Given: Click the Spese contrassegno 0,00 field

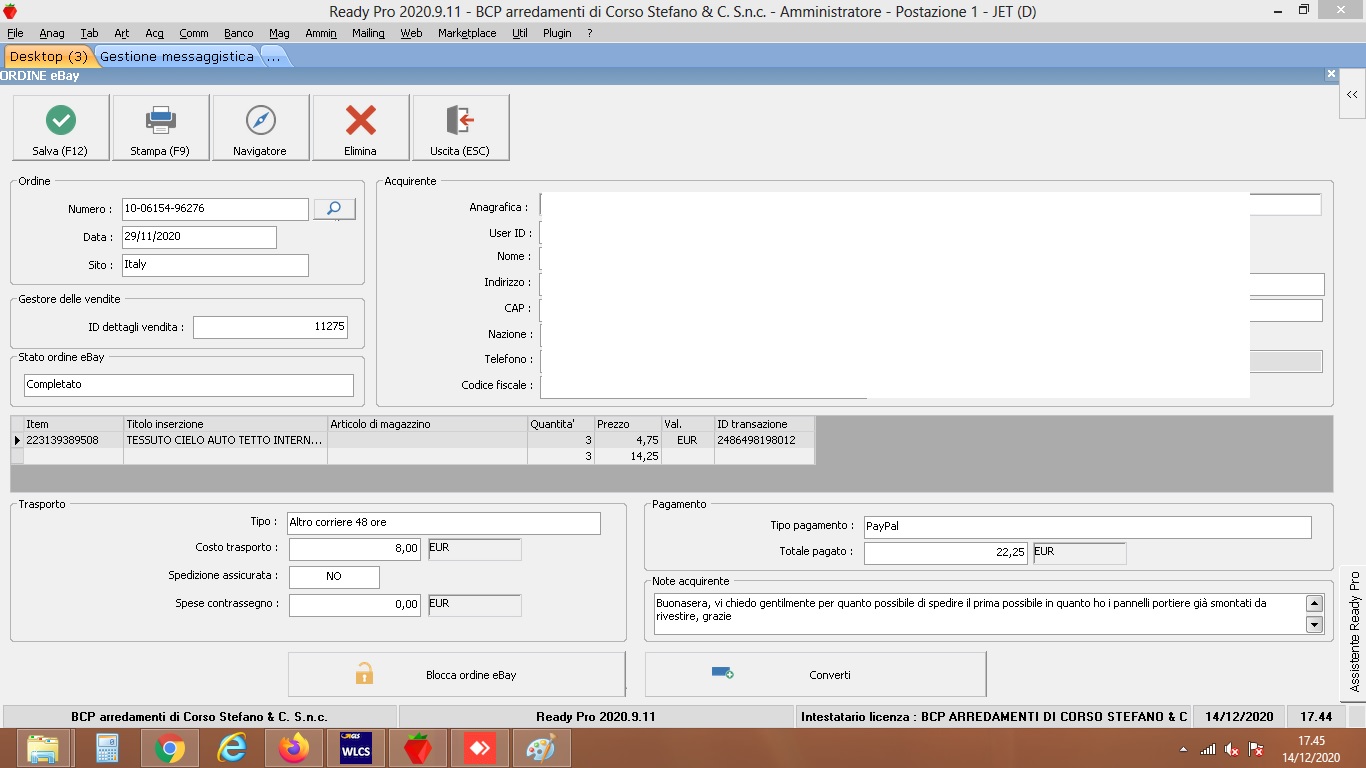Looking at the screenshot, I should click(355, 605).
